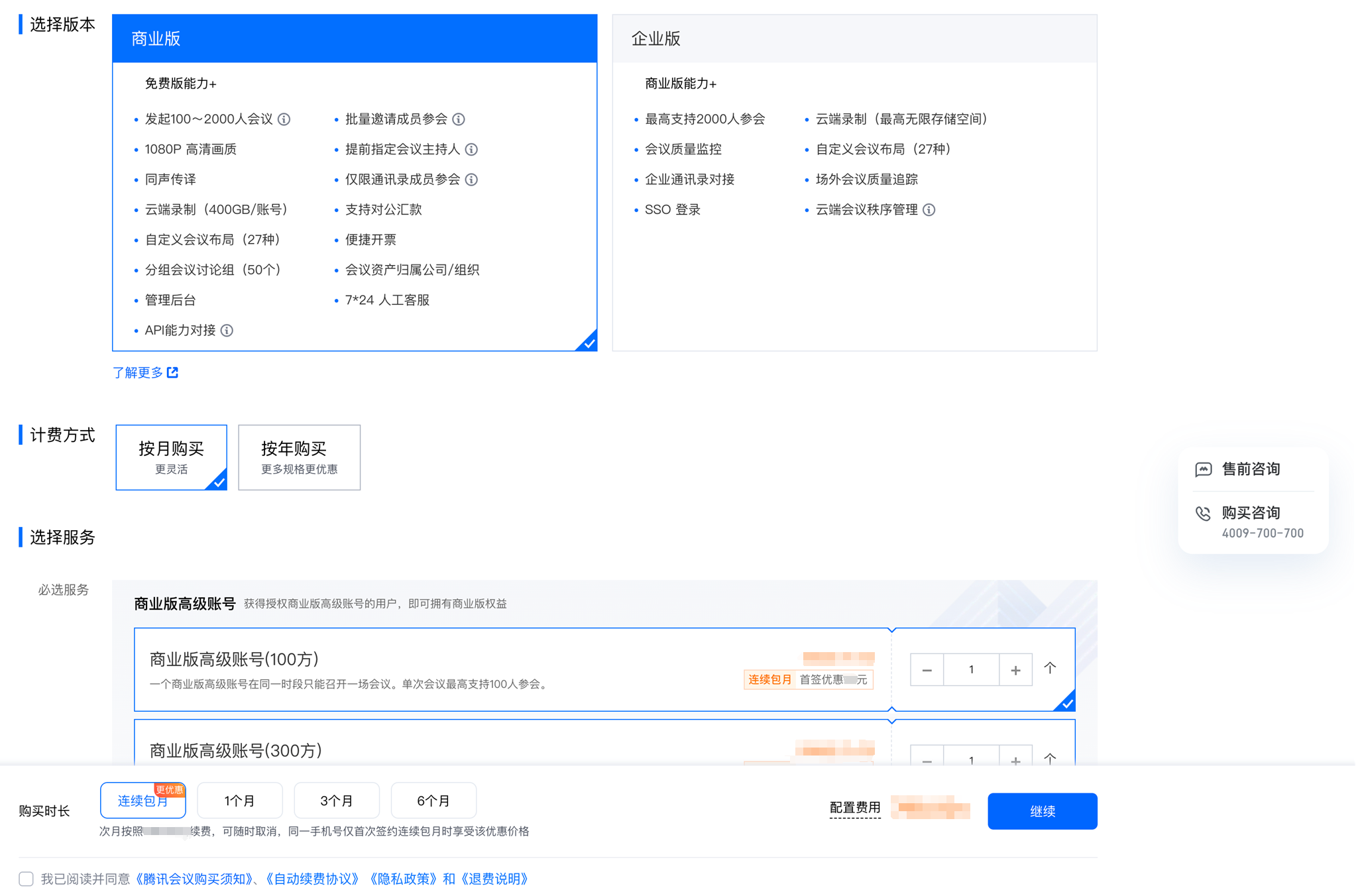Click info icon beside 批量邀请成员参会

point(459,119)
